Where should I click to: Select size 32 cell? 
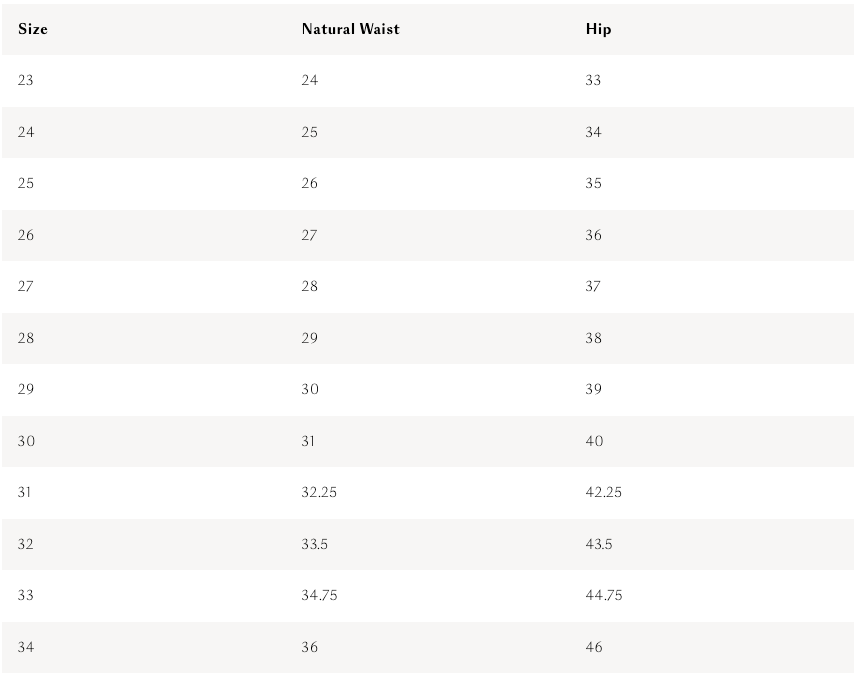click(26, 545)
